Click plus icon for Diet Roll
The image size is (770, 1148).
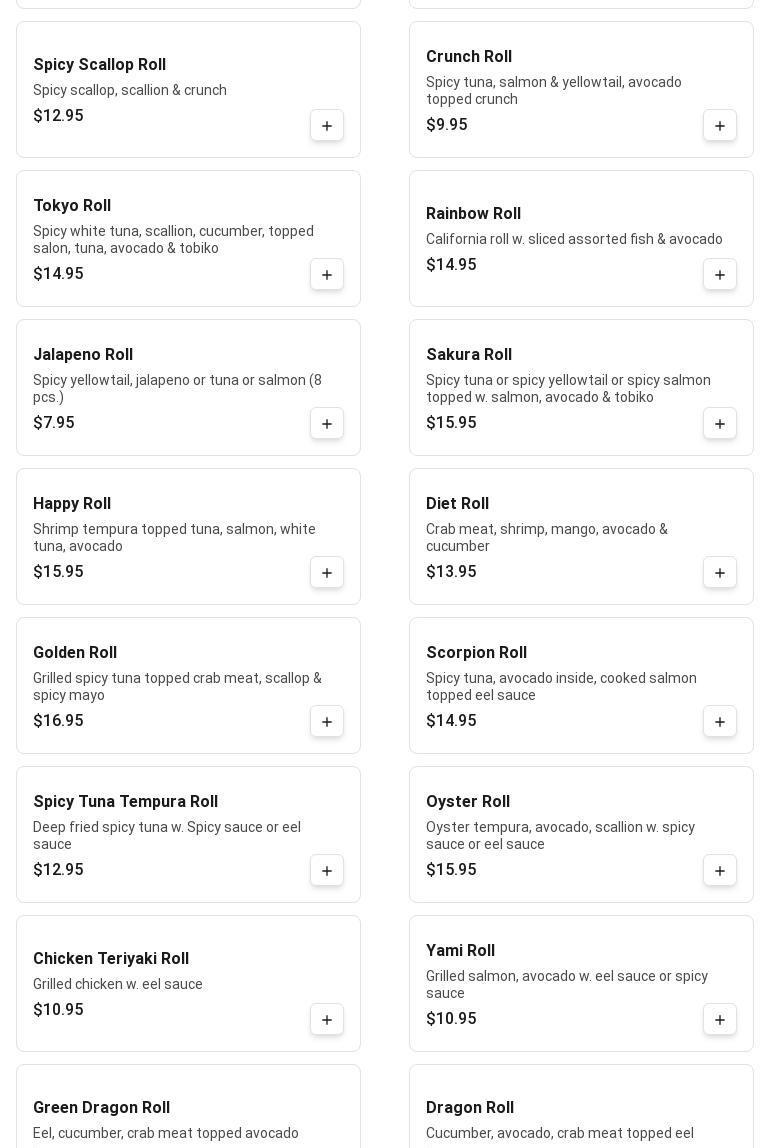tap(720, 573)
